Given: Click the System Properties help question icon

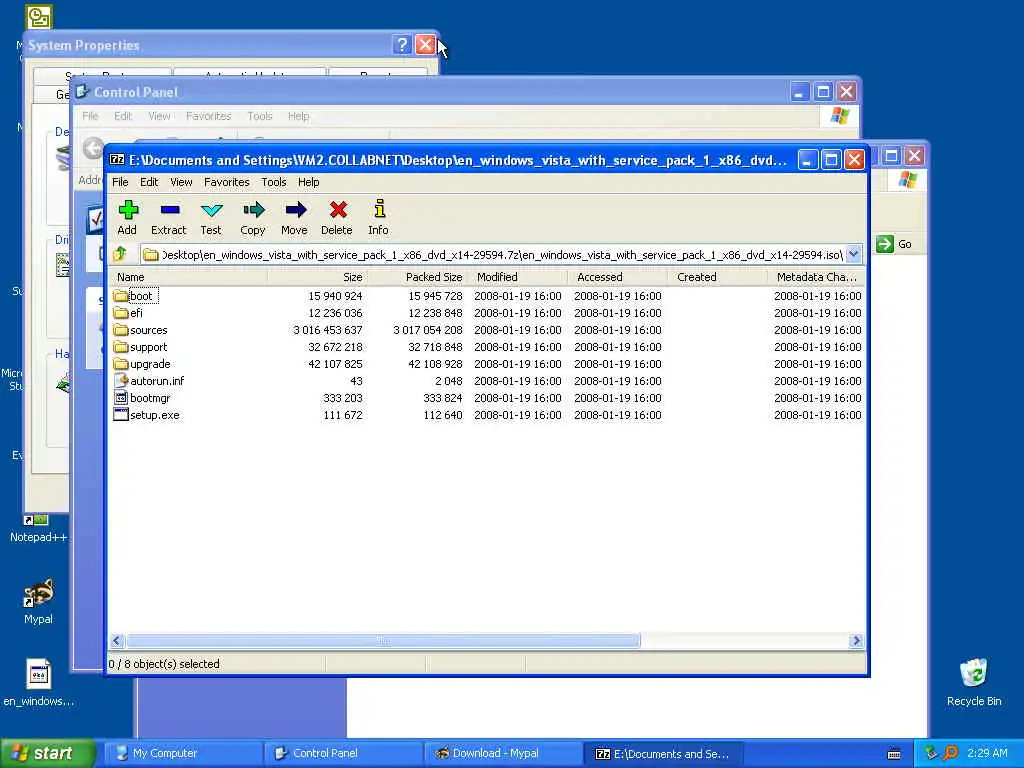Looking at the screenshot, I should pos(402,45).
